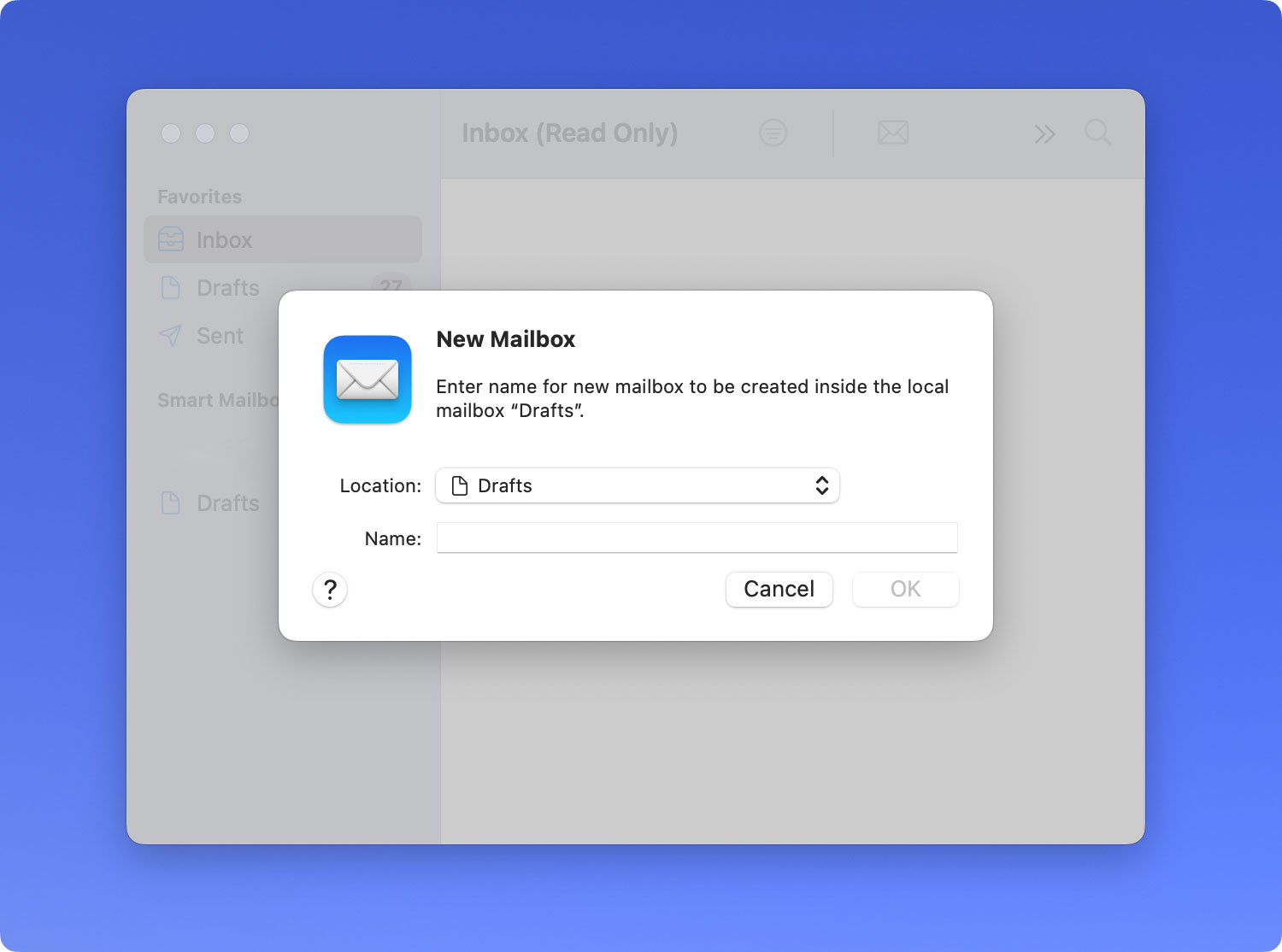Click the red close window button

pos(171,133)
